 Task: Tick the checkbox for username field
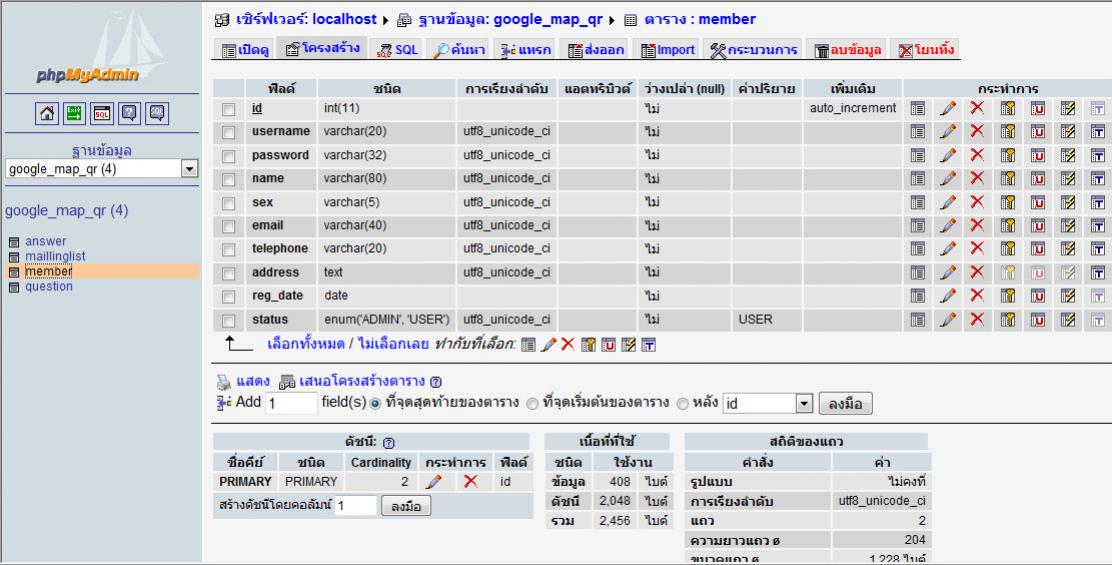click(228, 133)
